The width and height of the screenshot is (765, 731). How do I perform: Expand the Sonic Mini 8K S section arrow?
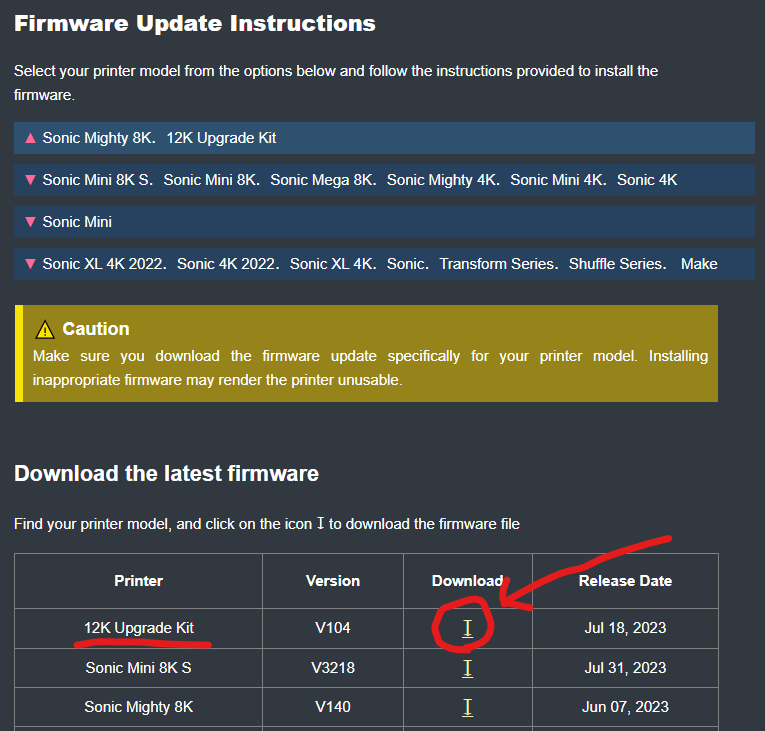pos(30,180)
